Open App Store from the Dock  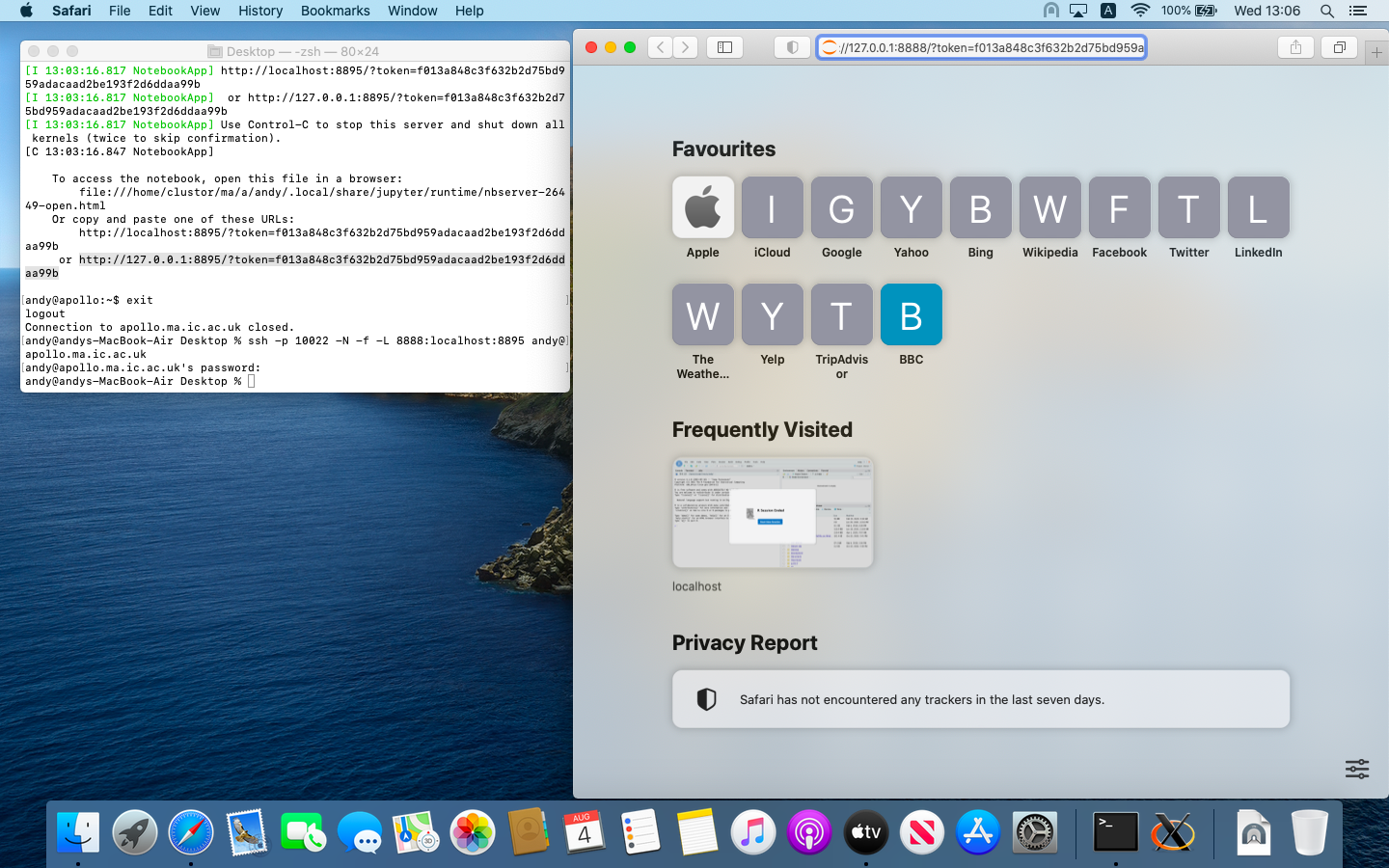click(x=978, y=832)
